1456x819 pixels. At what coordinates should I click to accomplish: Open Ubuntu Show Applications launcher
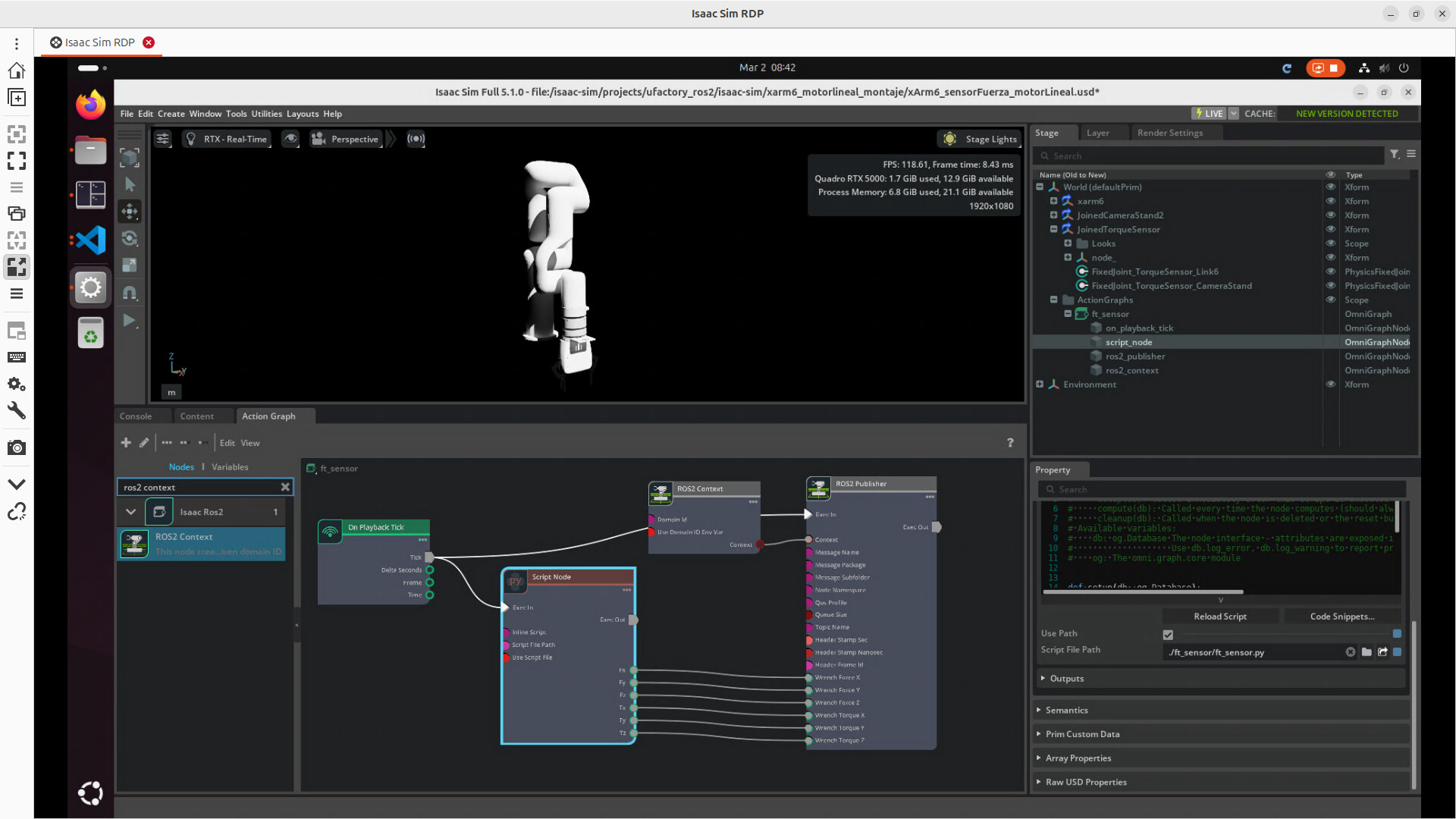coord(90,793)
